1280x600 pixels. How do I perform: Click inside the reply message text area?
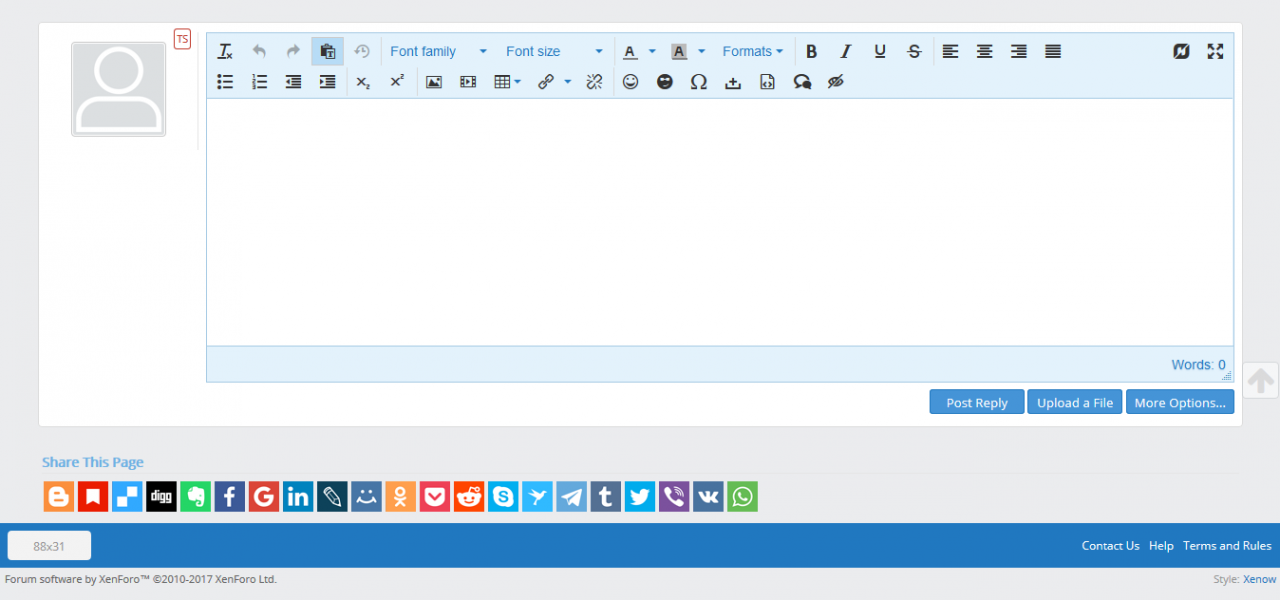(x=719, y=222)
